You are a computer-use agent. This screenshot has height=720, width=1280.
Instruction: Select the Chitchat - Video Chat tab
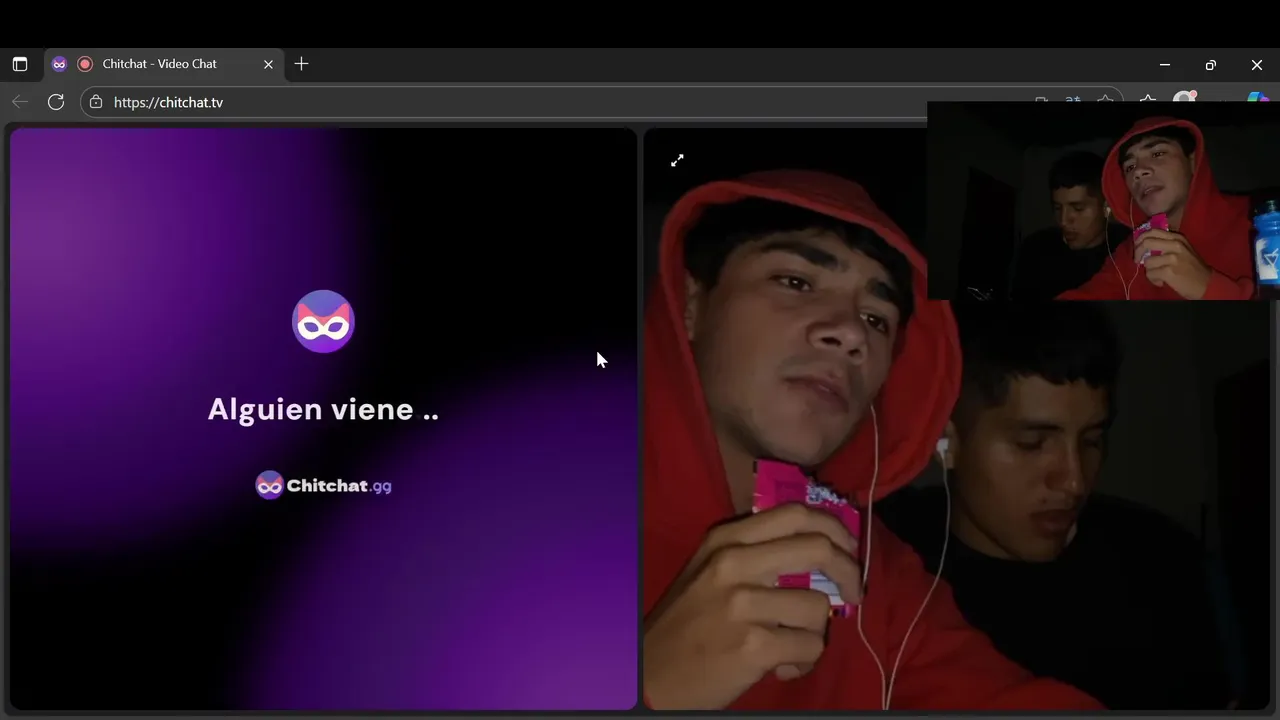[164, 64]
